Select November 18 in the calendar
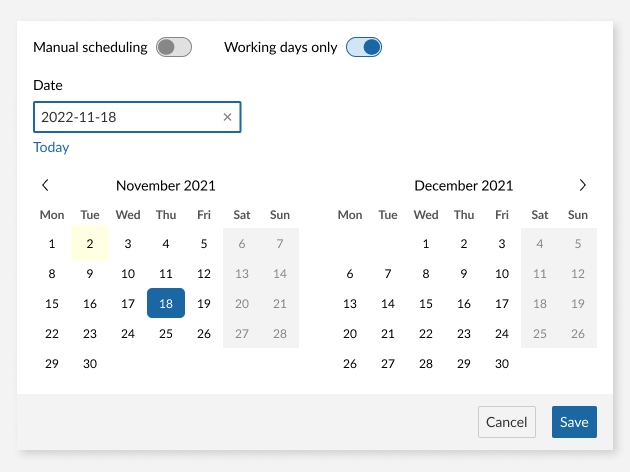 click(x=166, y=304)
